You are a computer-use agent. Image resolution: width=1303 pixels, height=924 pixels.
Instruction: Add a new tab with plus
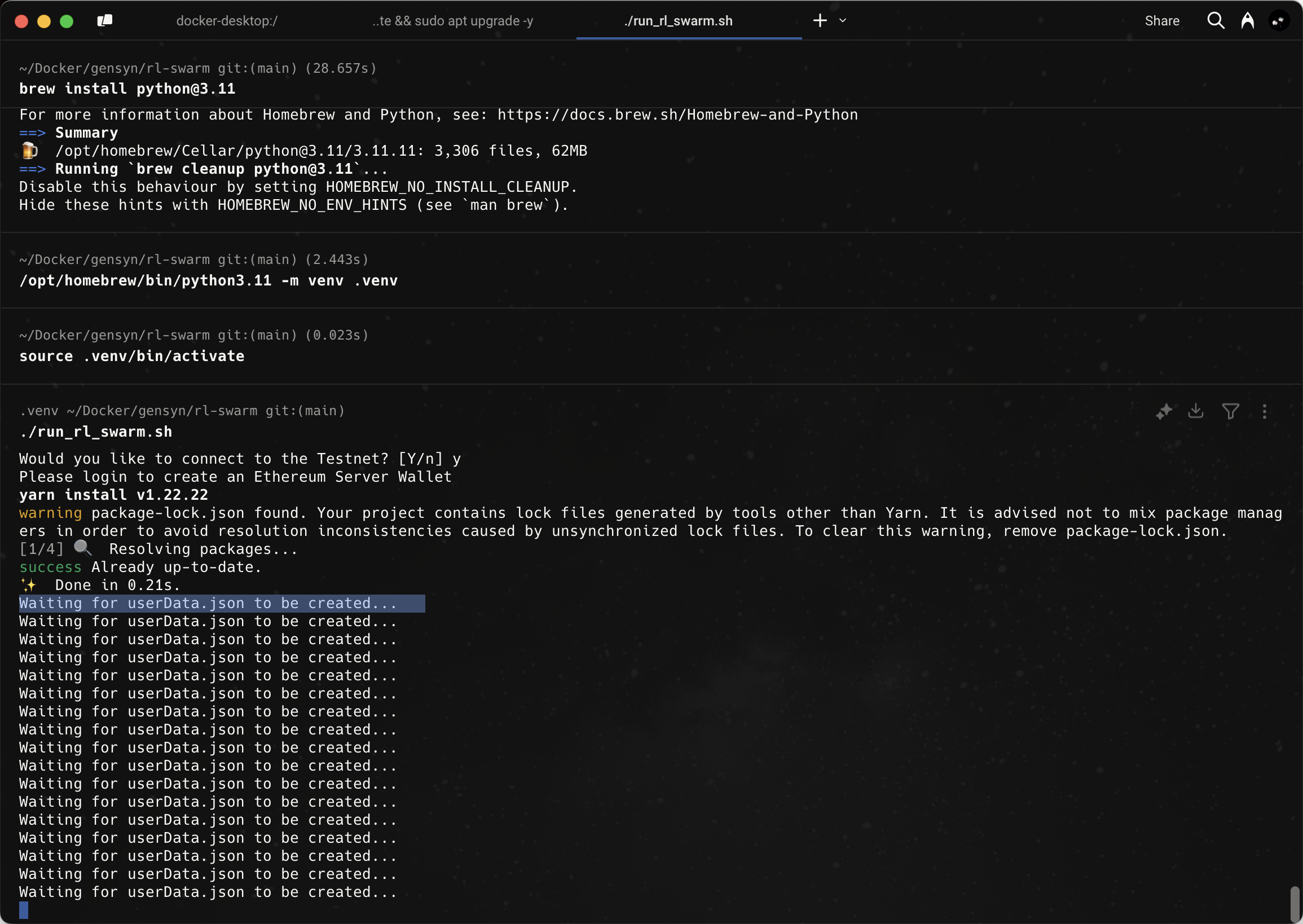pos(820,21)
